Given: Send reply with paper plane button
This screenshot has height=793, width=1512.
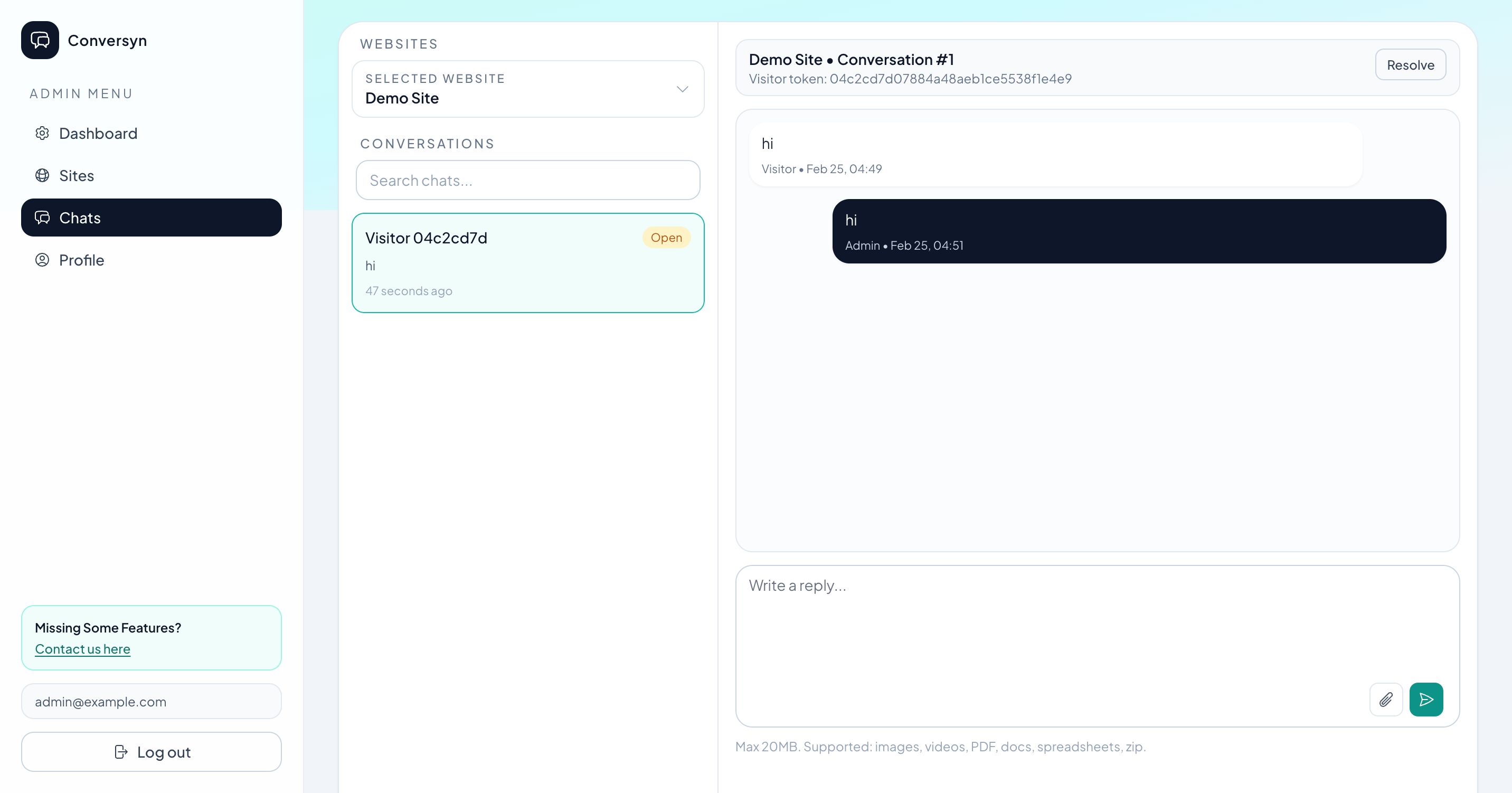Looking at the screenshot, I should [x=1426, y=699].
